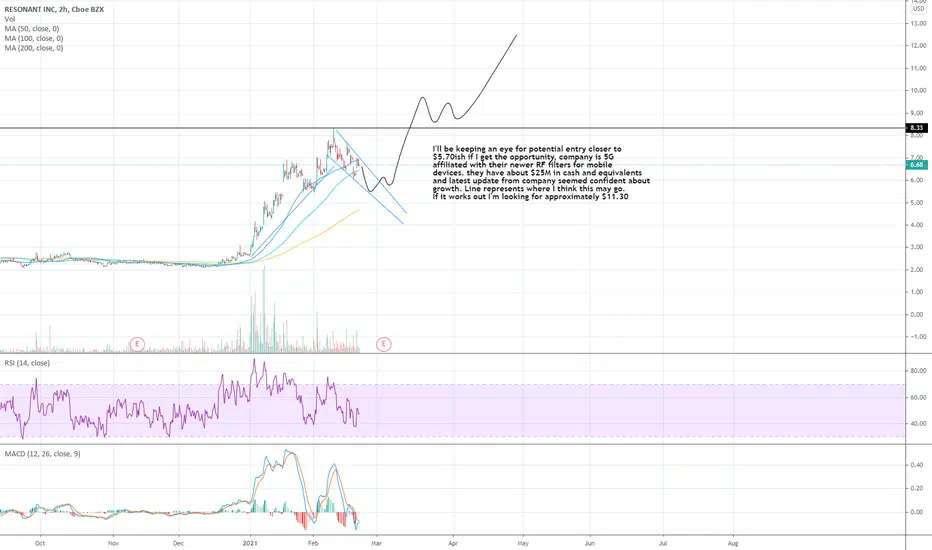
Task: Click the Jul label on time axis
Action: (x=663, y=543)
